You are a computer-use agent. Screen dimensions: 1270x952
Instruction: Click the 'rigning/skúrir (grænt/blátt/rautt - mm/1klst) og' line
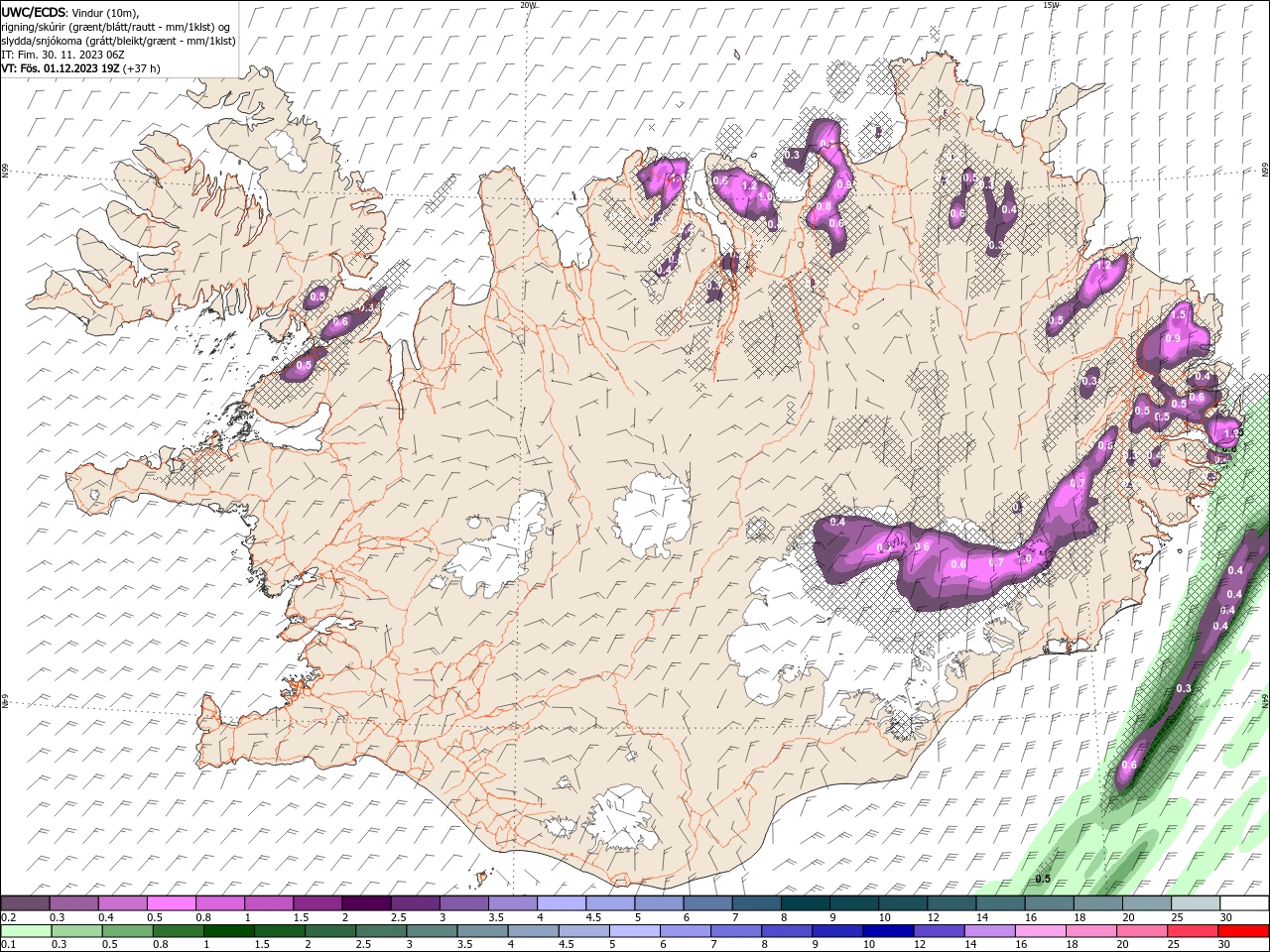116,27
